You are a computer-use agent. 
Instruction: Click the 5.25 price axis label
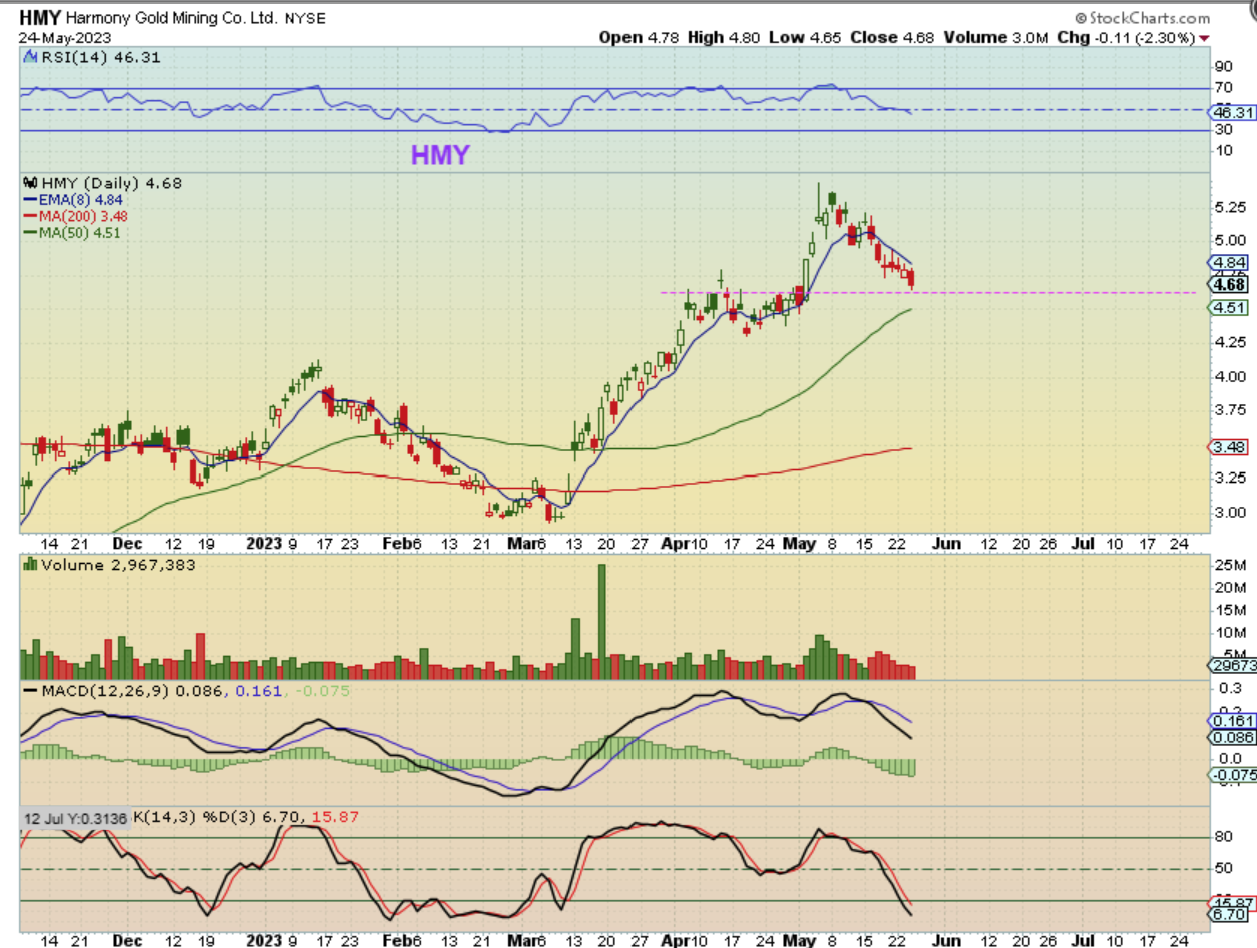pos(1229,207)
